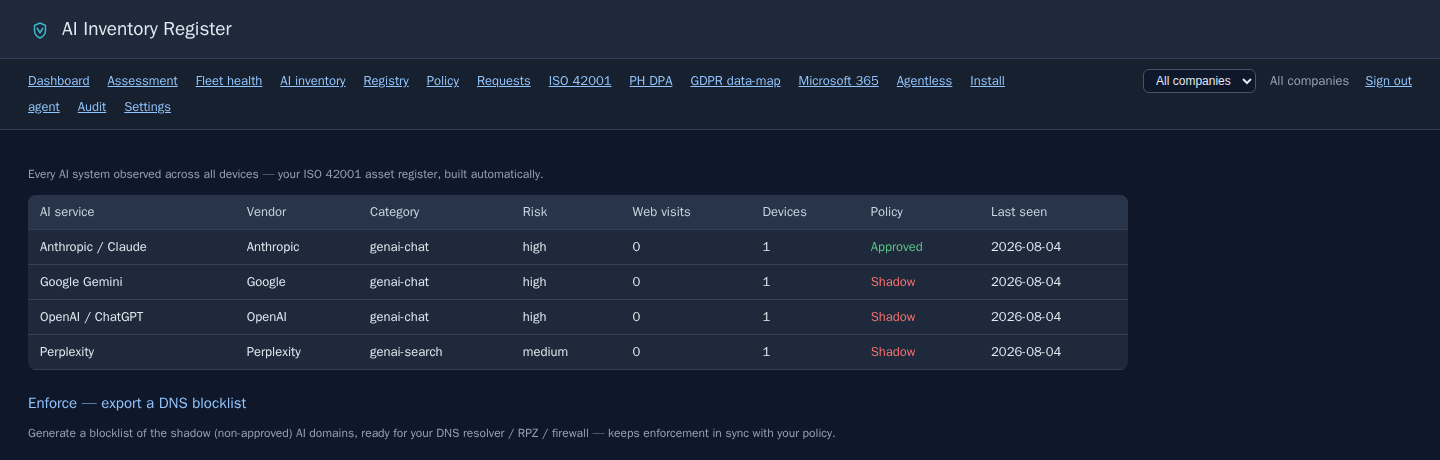Open the AI inventory link
The width and height of the screenshot is (1440, 460).
313,81
